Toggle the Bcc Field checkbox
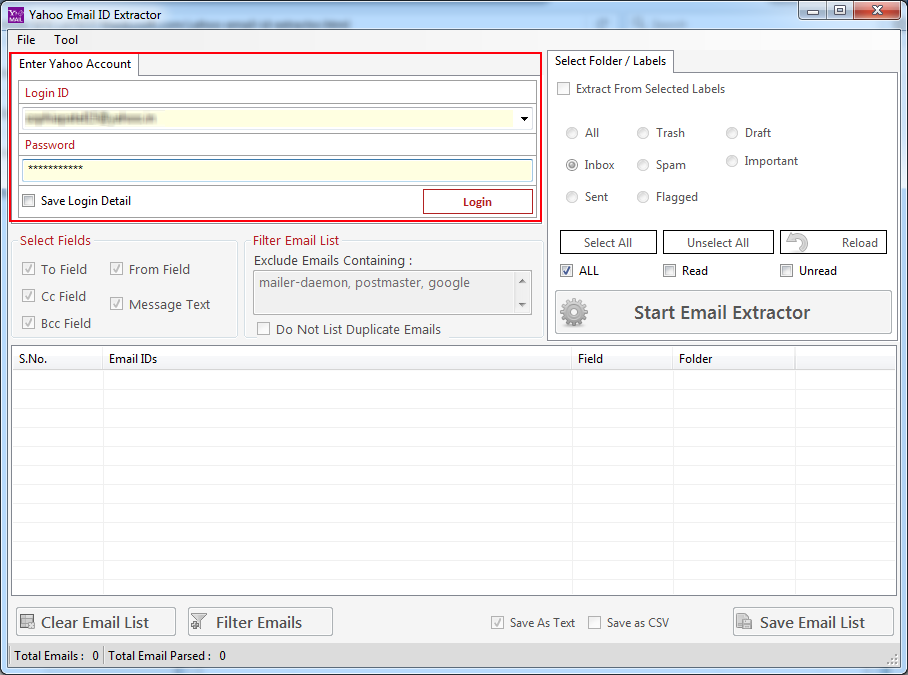The width and height of the screenshot is (908, 675). [28, 322]
